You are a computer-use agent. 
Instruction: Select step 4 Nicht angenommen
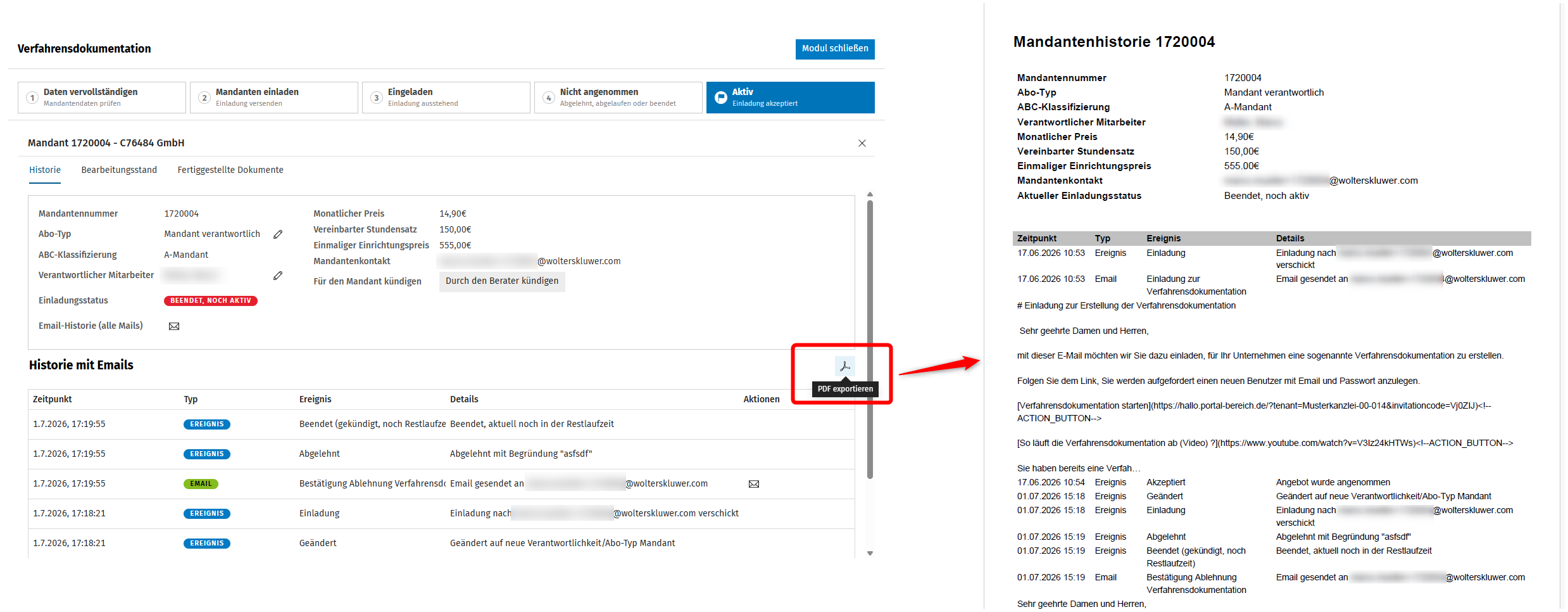click(618, 98)
